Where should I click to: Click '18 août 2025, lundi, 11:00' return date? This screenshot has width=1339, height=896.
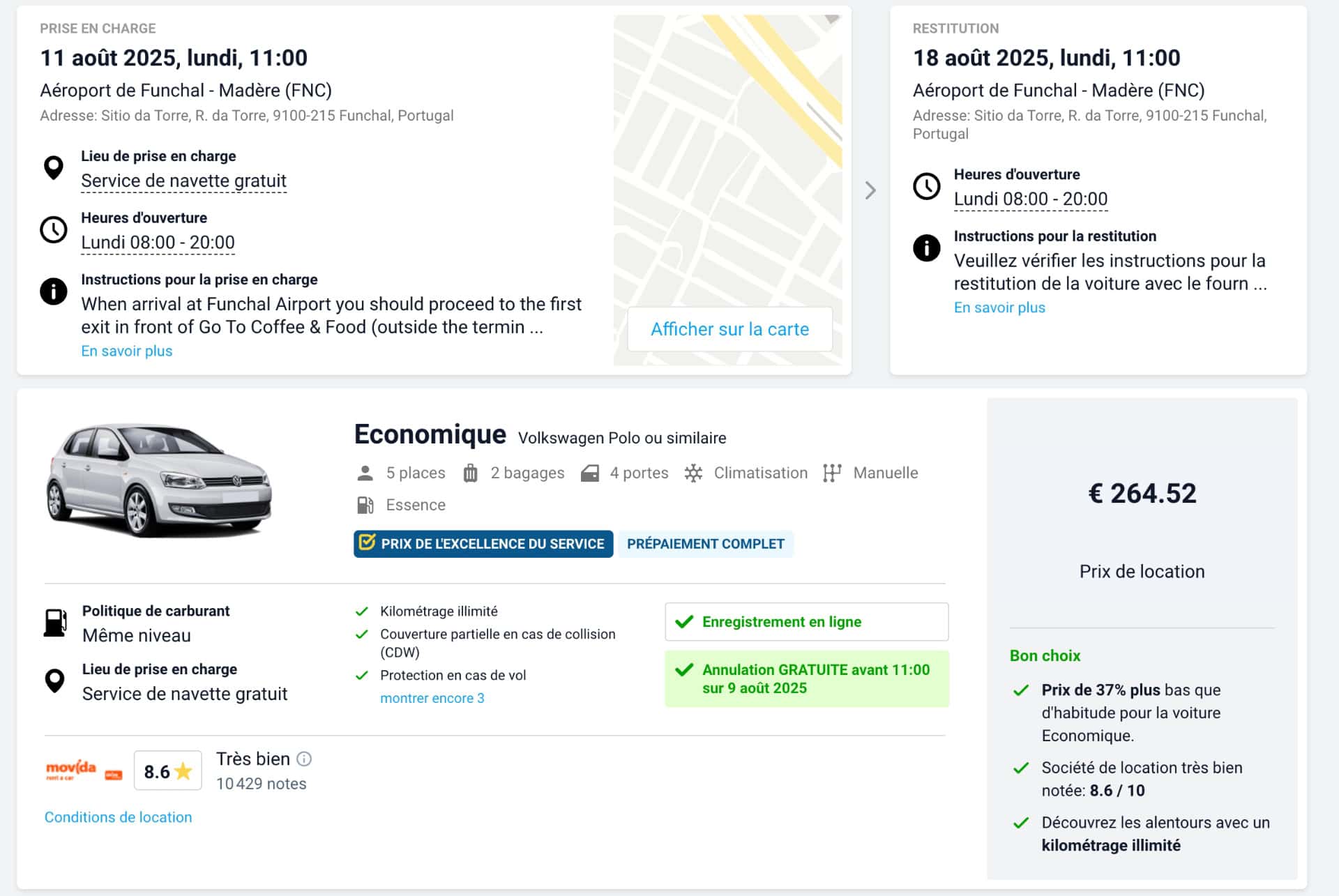[1046, 58]
